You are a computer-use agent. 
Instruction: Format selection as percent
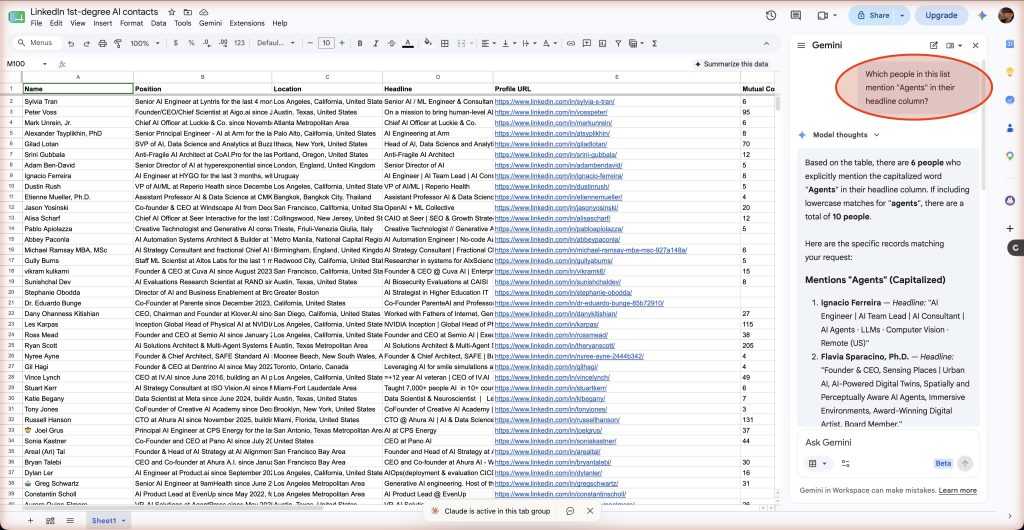click(x=191, y=44)
